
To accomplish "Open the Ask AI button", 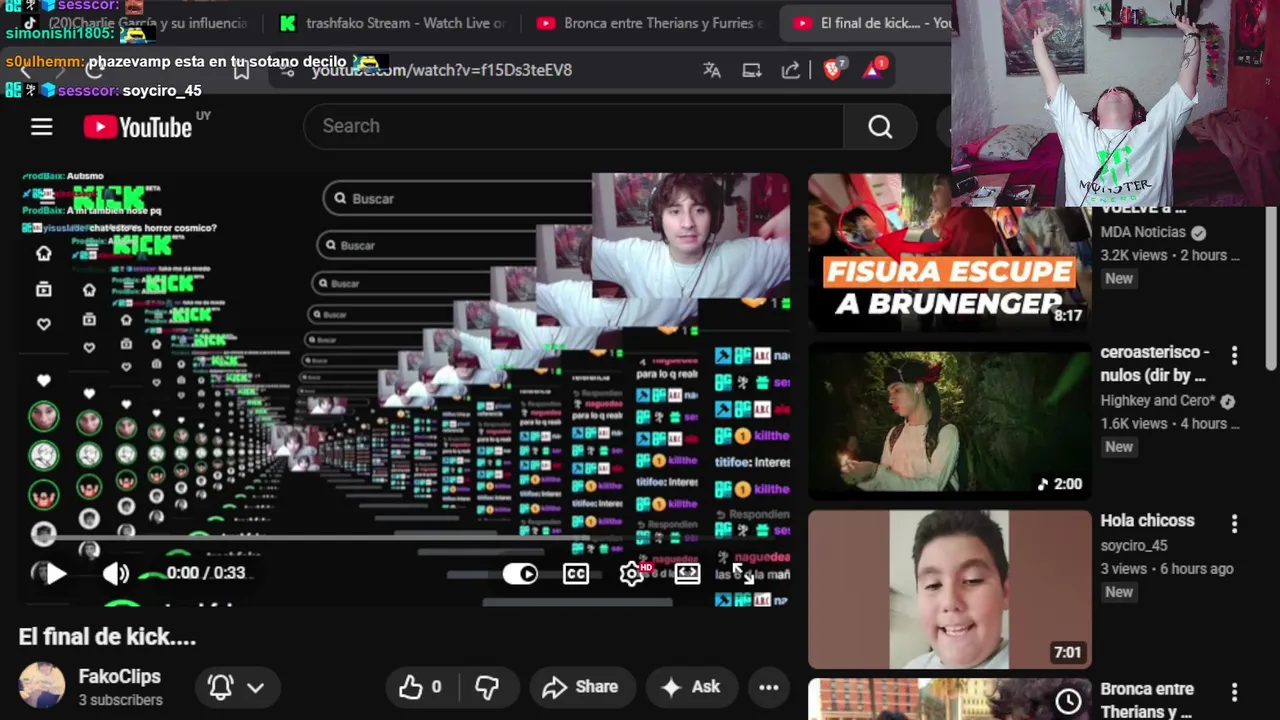I will click(x=691, y=687).
